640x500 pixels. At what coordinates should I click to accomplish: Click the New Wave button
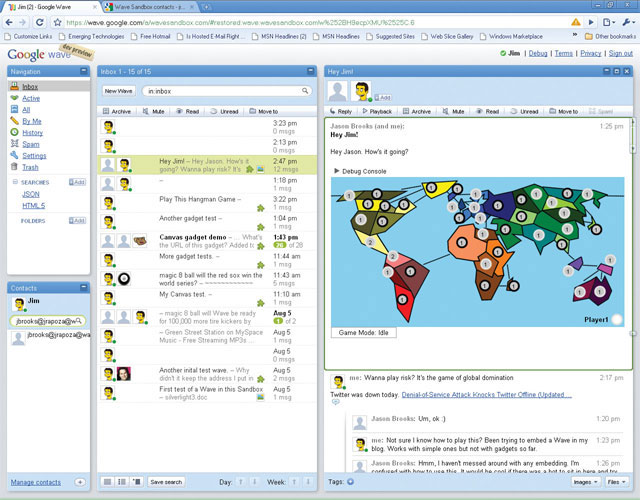click(x=118, y=91)
